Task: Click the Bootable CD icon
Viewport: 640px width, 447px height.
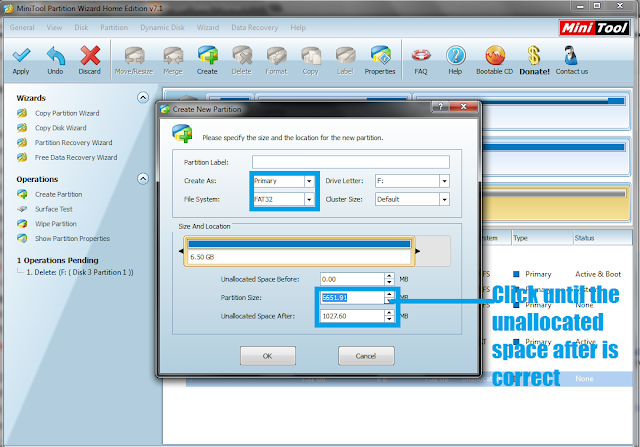Action: pos(495,56)
